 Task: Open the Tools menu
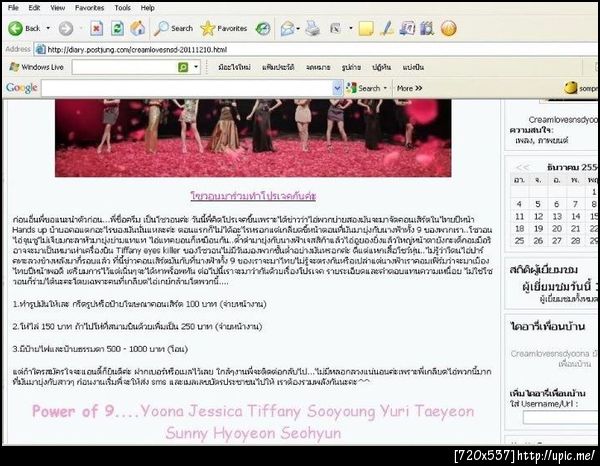tap(122, 8)
